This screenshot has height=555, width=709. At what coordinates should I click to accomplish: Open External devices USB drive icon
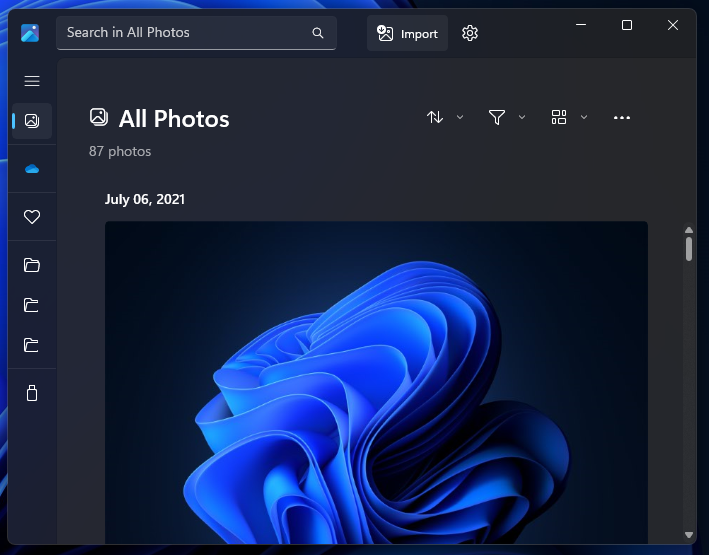click(32, 393)
